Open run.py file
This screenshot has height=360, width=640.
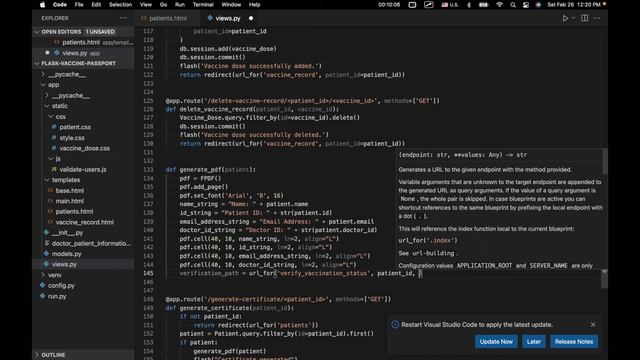[57, 296]
